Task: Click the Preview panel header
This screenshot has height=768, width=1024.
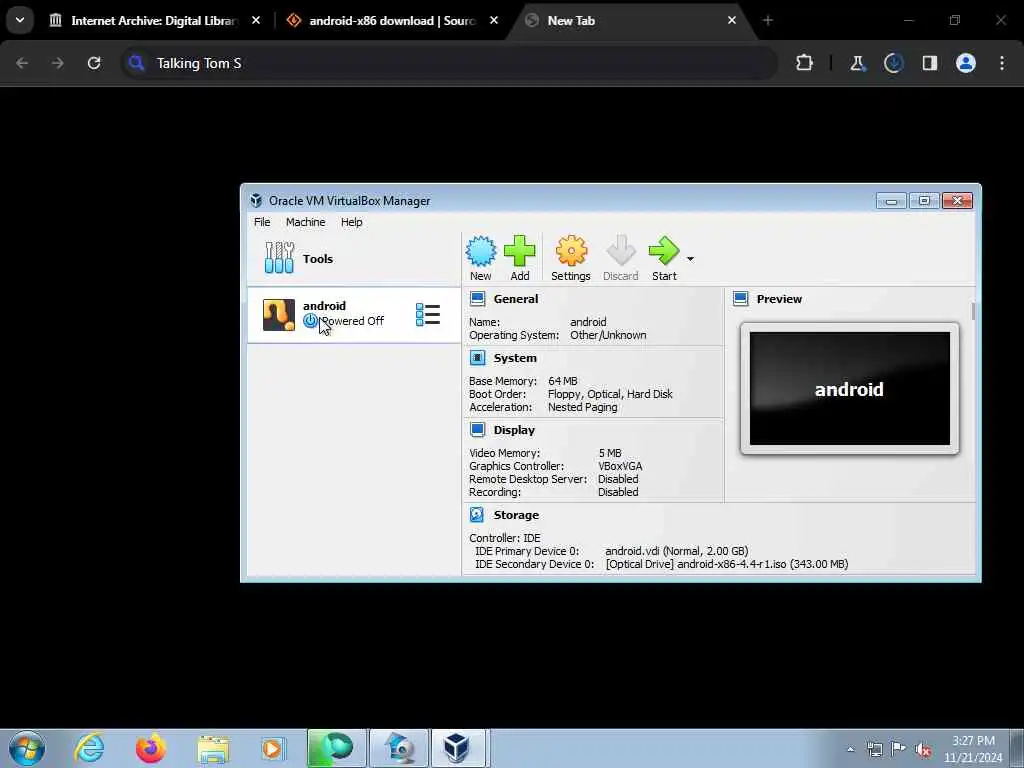Action: pos(779,299)
